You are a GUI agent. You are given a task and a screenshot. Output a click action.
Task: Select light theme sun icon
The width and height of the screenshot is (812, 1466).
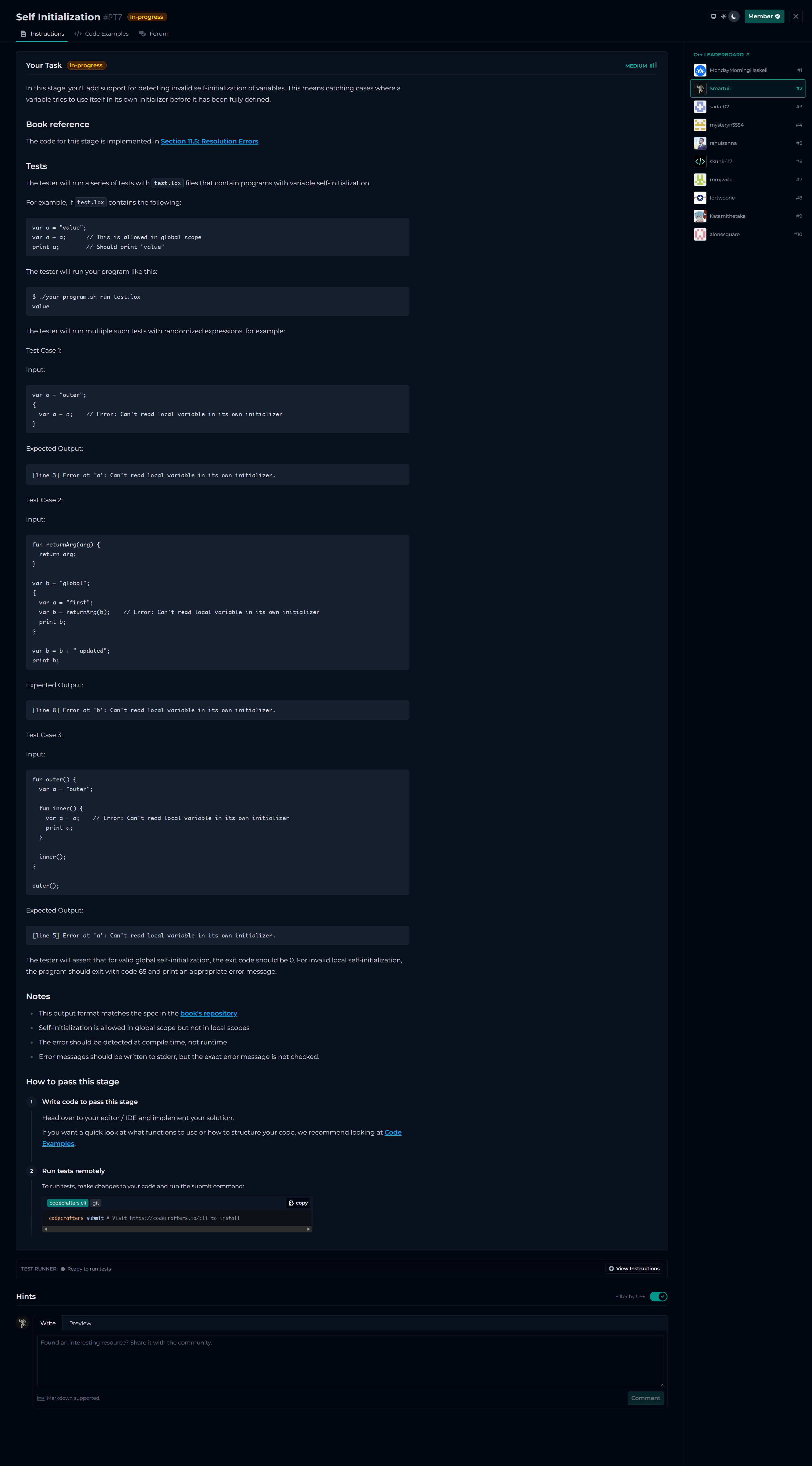pos(723,17)
